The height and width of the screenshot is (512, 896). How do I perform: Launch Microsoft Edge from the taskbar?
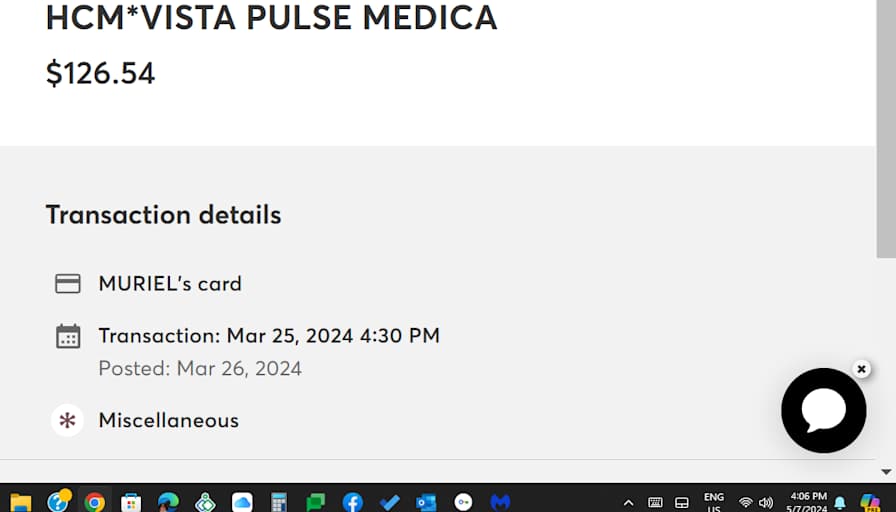[168, 501]
